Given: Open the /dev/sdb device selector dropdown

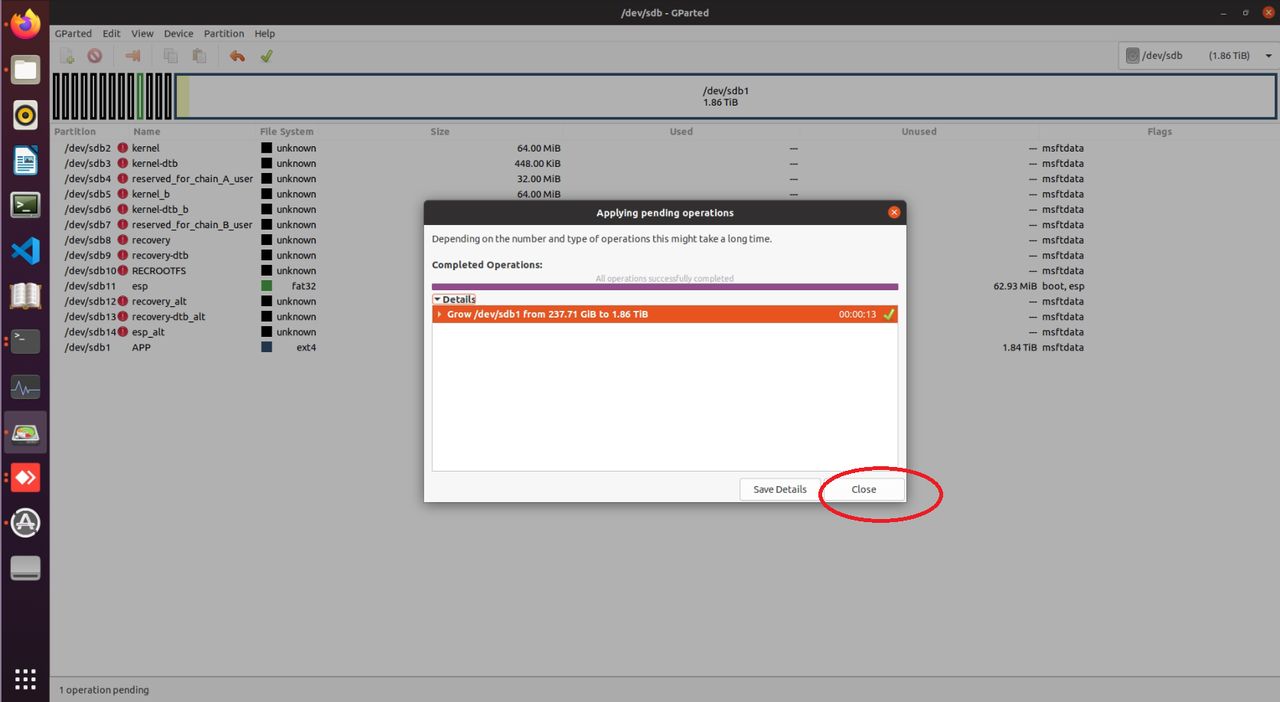Looking at the screenshot, I should coord(1197,56).
